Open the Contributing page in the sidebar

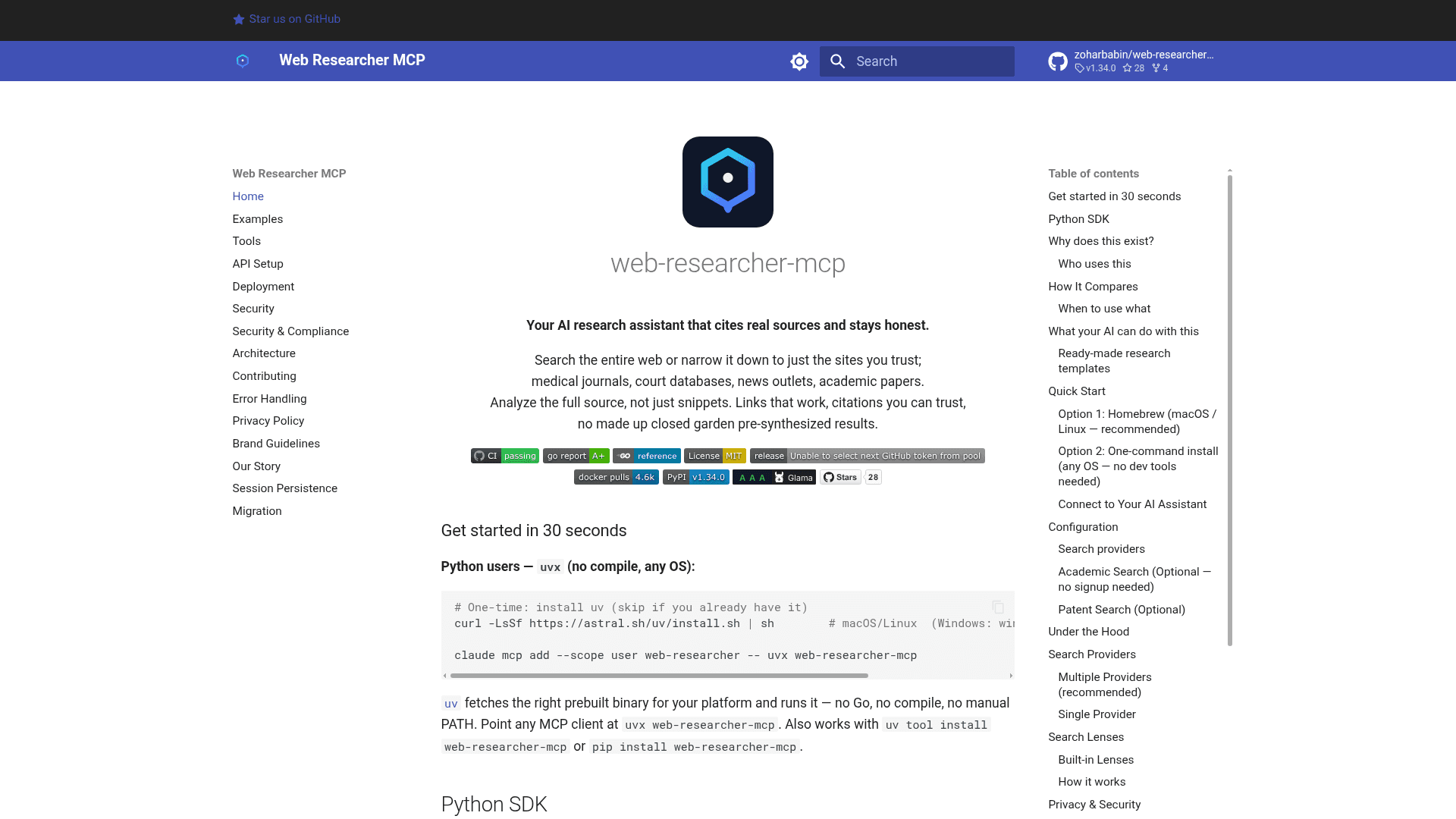(265, 376)
